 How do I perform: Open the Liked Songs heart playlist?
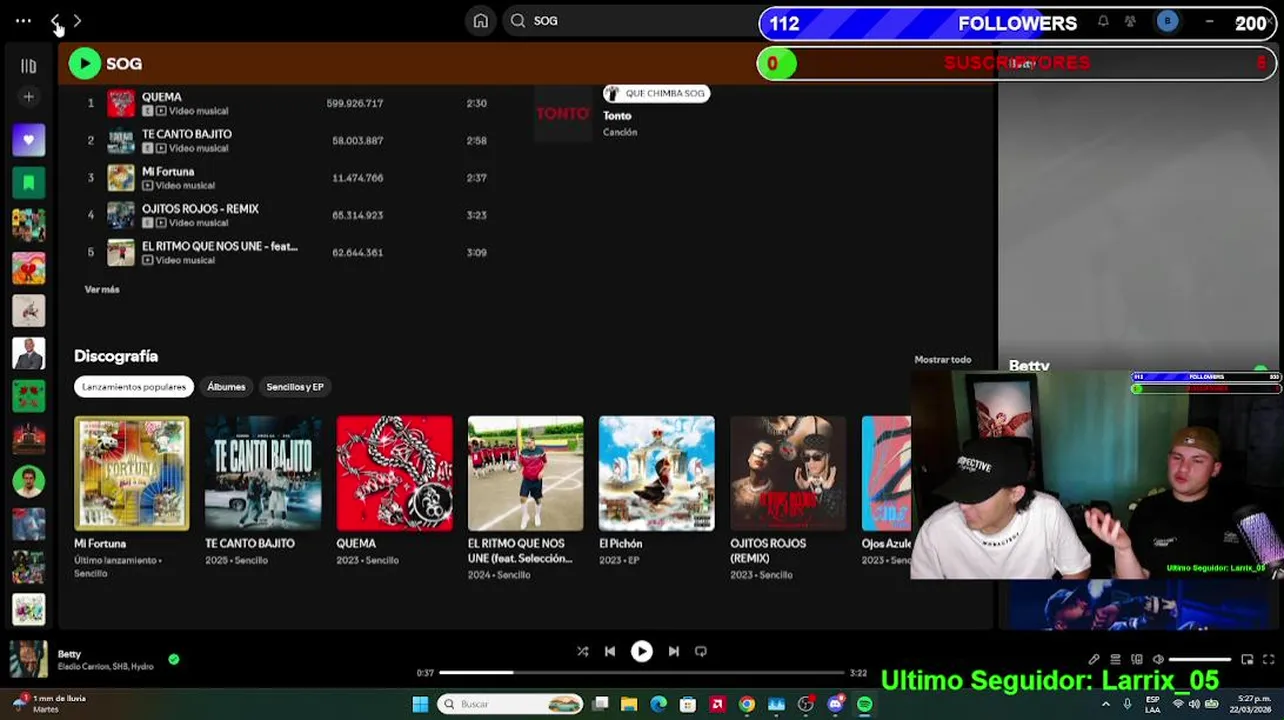28,140
